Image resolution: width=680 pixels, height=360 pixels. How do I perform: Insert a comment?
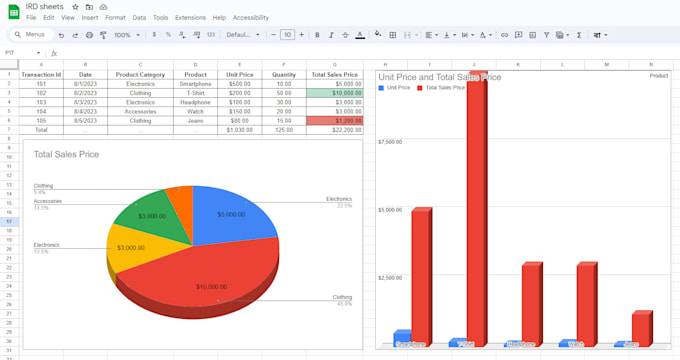coord(518,35)
